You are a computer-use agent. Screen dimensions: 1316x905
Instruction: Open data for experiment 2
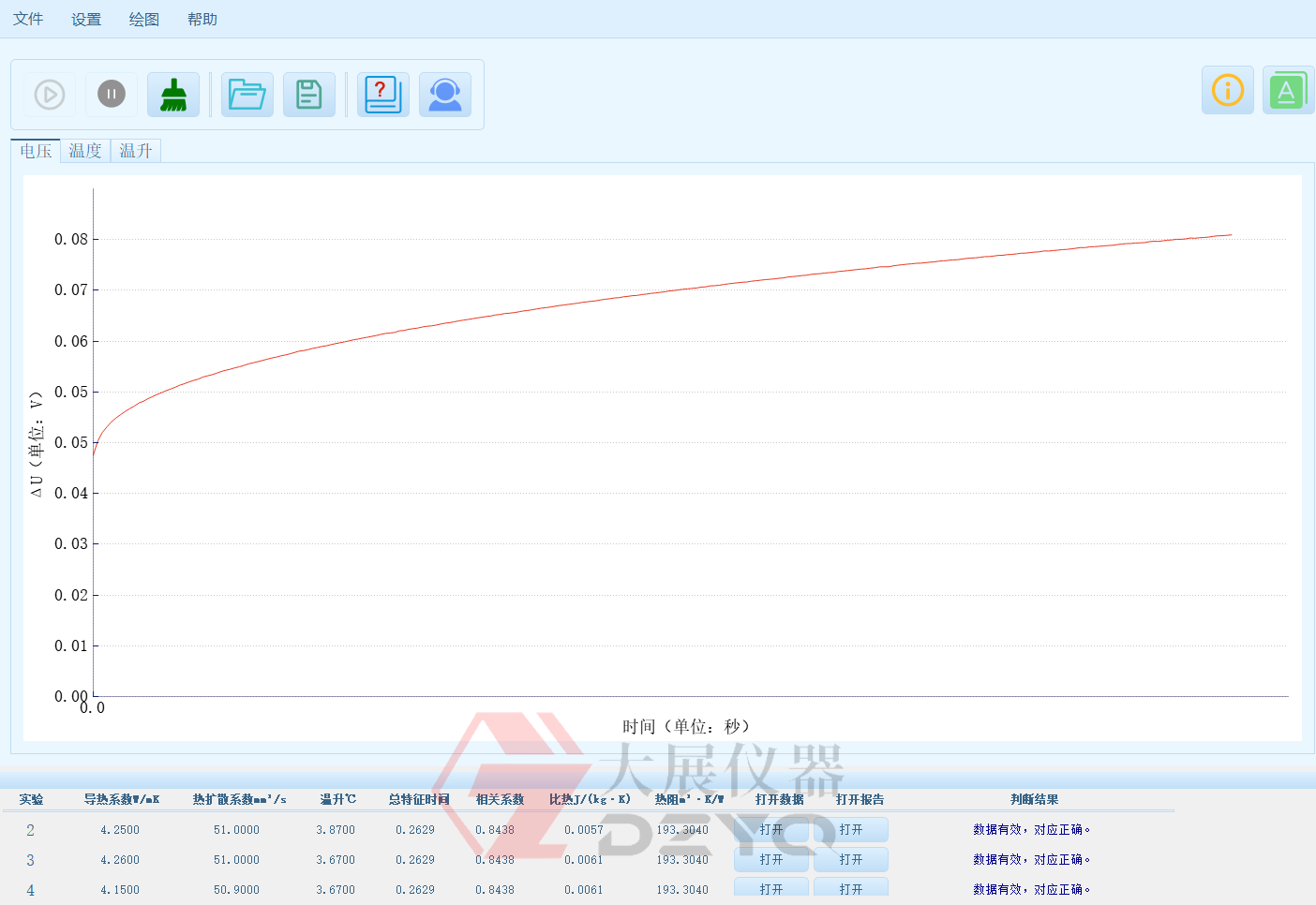(771, 830)
